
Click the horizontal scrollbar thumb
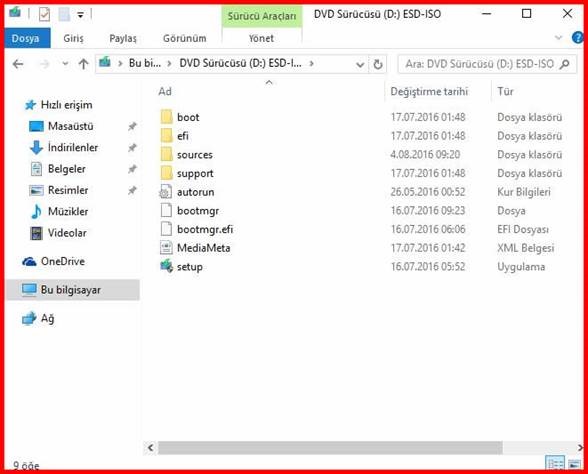click(x=330, y=447)
